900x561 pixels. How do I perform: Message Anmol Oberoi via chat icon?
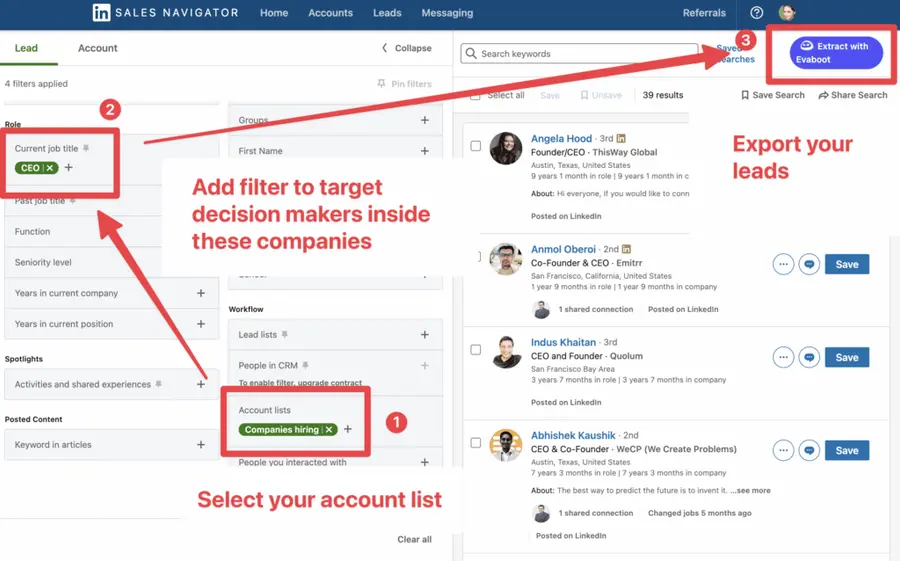[809, 264]
